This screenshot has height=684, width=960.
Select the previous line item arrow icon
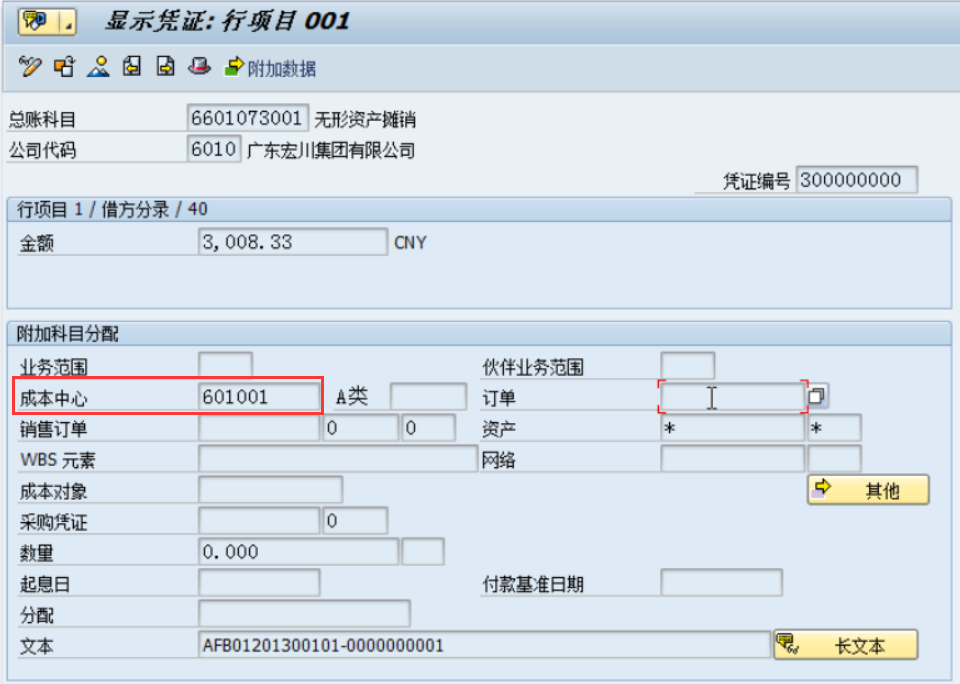(132, 69)
